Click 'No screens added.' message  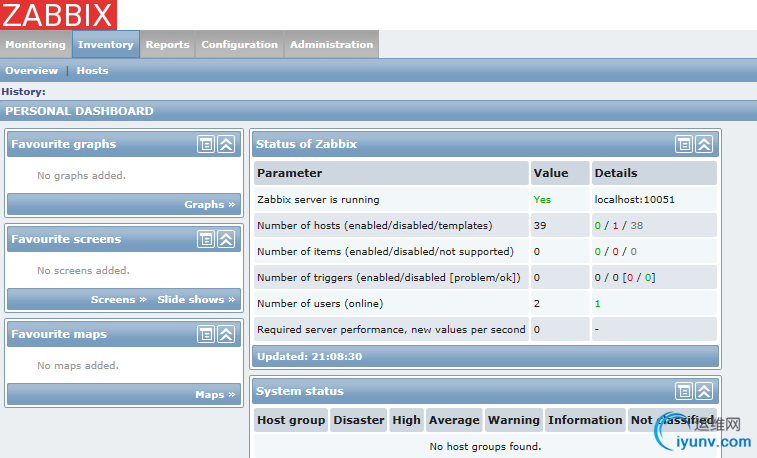(83, 271)
